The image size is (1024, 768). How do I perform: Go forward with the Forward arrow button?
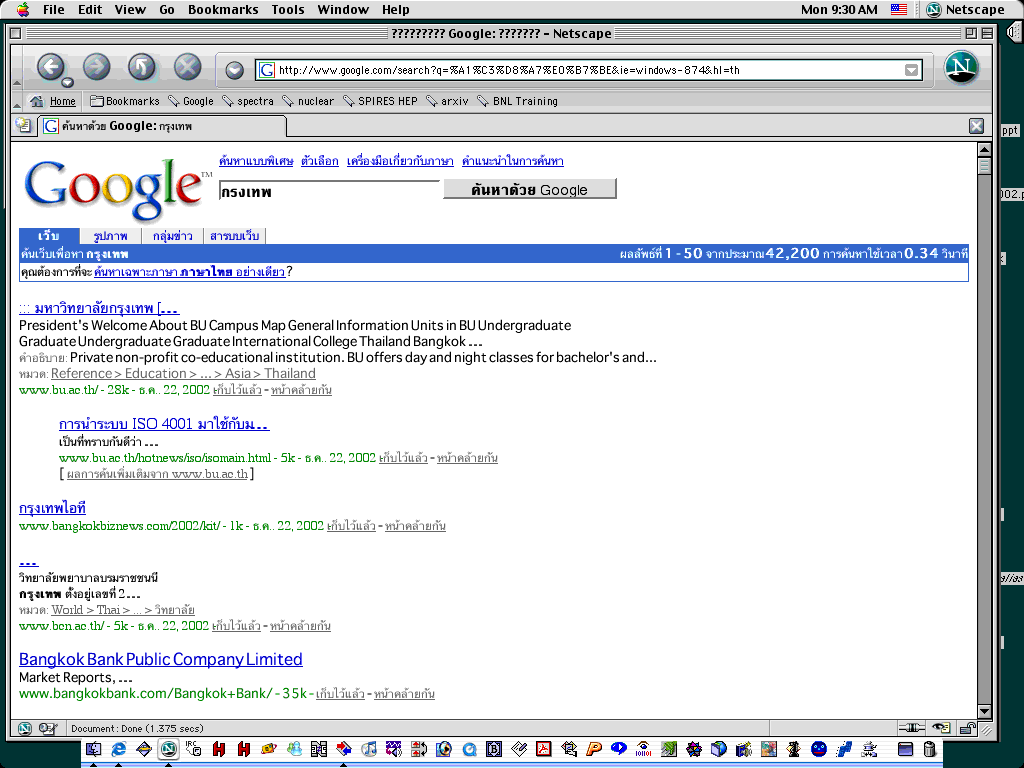pyautogui.click(x=97, y=67)
